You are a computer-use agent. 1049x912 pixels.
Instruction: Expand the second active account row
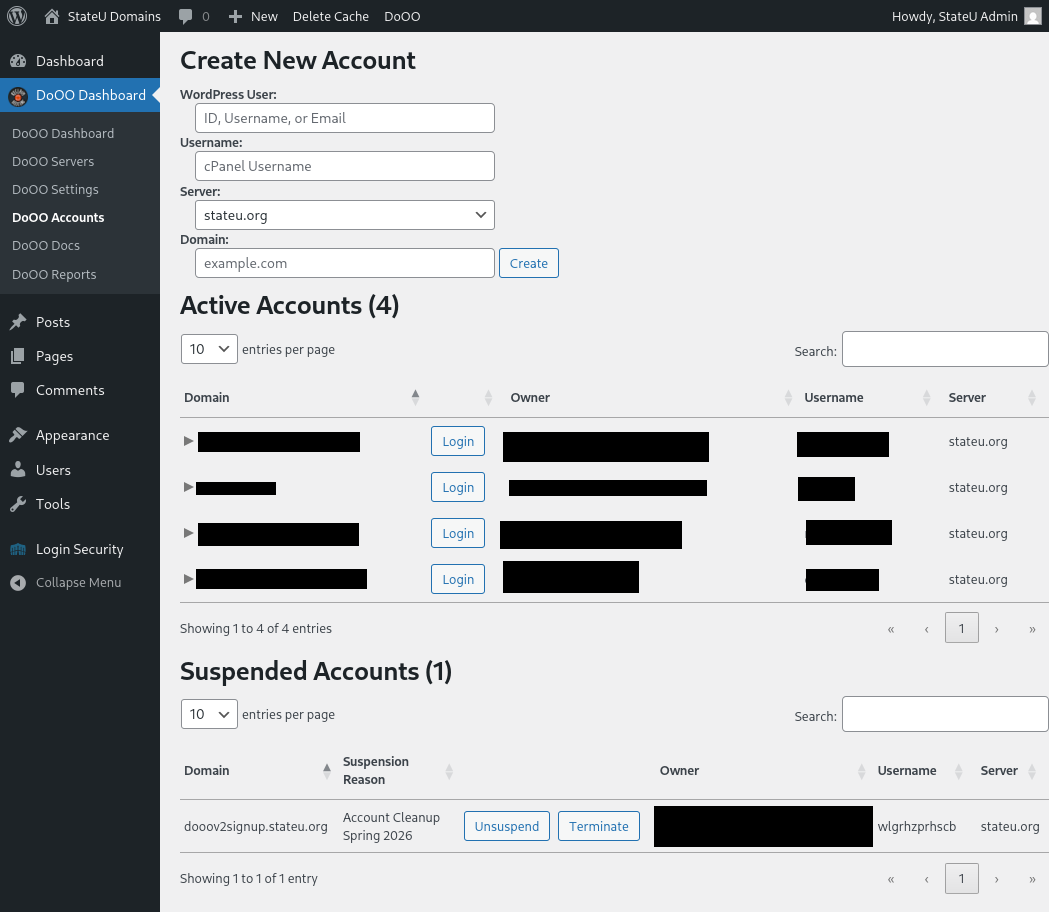pos(189,487)
